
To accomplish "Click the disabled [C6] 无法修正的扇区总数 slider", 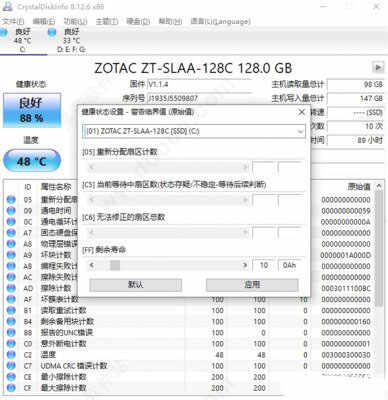I will [x=168, y=233].
